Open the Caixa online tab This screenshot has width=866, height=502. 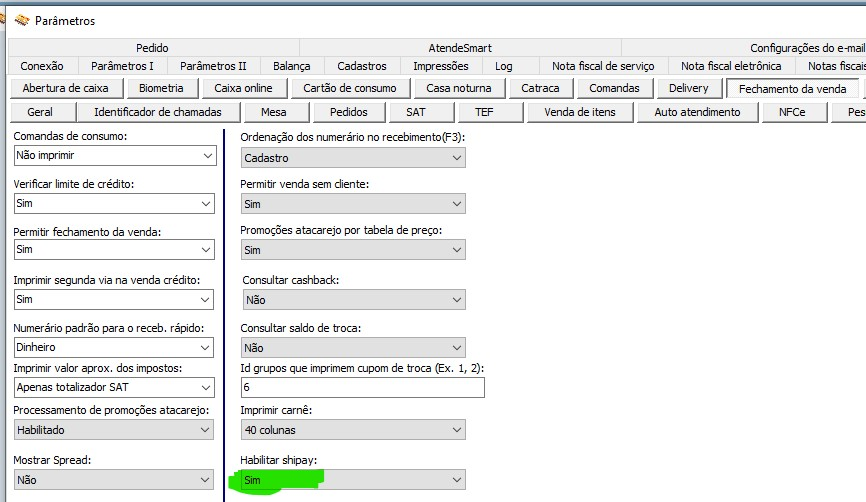(x=243, y=88)
